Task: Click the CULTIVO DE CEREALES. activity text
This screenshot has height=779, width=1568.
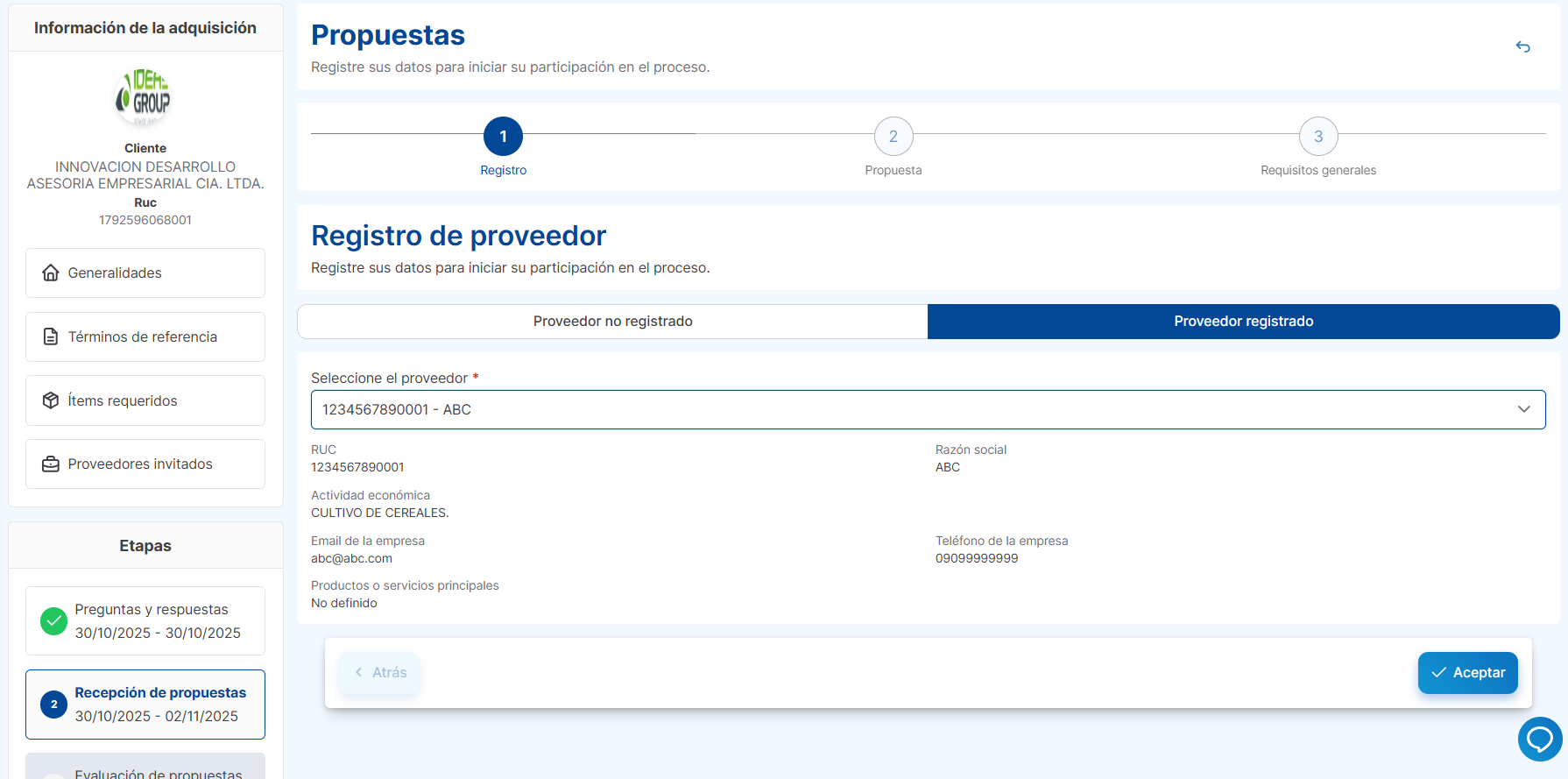Action: pyautogui.click(x=379, y=513)
